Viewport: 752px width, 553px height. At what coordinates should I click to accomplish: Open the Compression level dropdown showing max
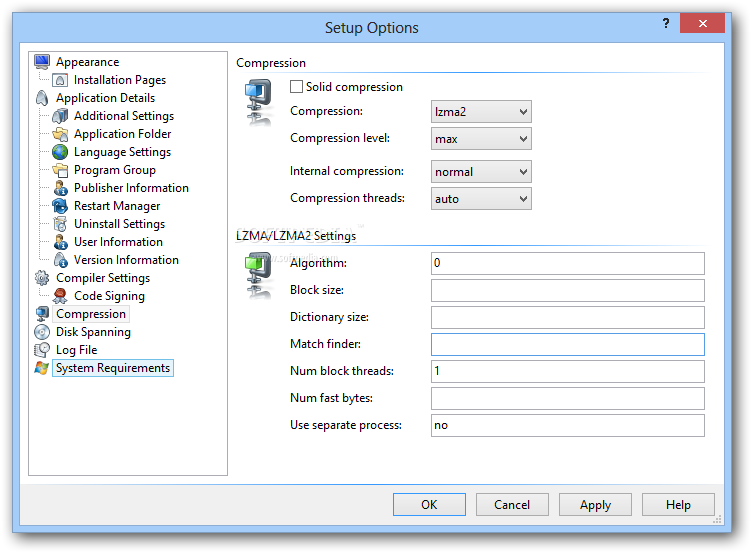481,139
